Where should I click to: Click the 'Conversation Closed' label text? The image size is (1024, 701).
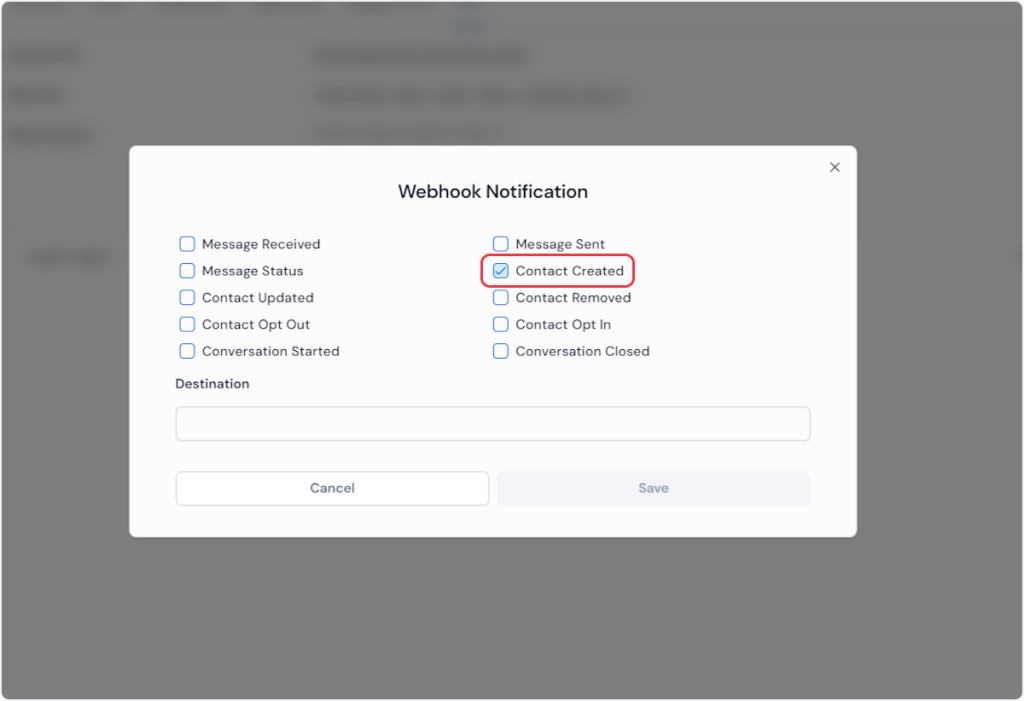click(582, 352)
